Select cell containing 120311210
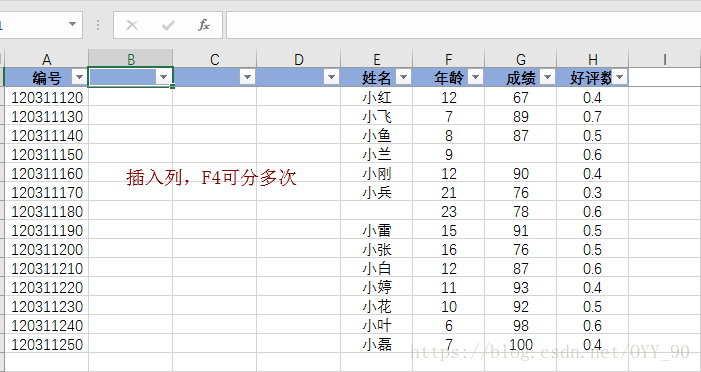The height and width of the screenshot is (372, 701). point(46,268)
